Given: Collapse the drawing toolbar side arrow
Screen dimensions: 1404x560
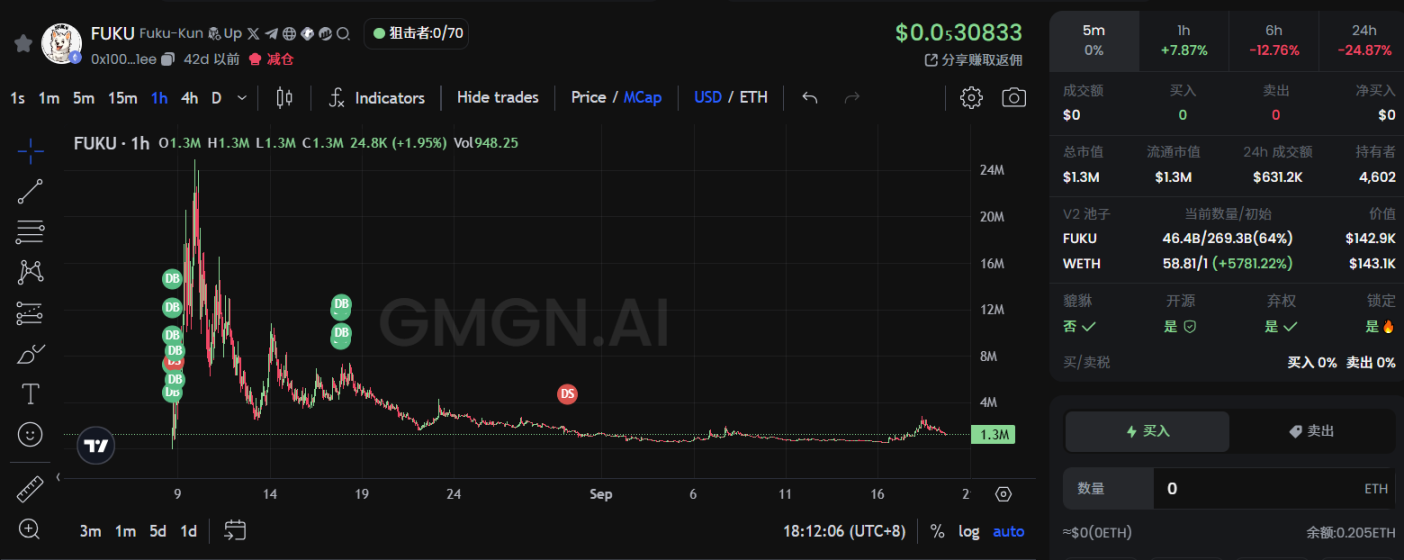Looking at the screenshot, I should [58, 477].
